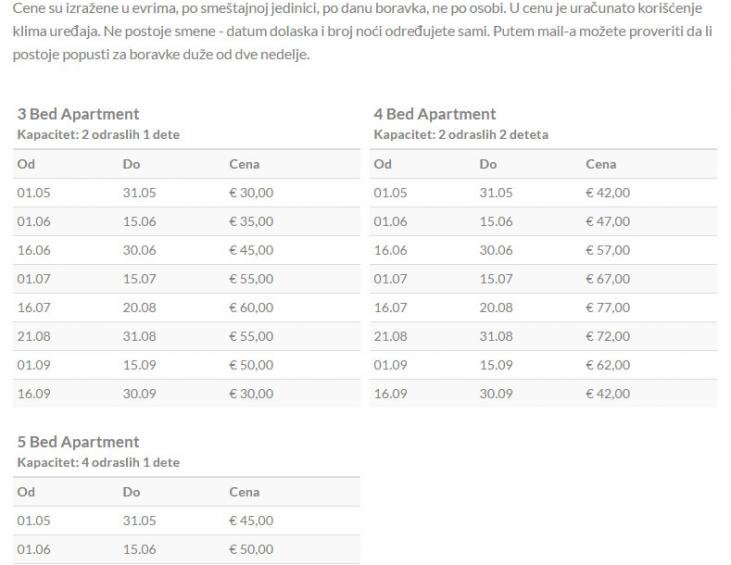This screenshot has width=731, height=565.
Task: Select the € 60,00 price cell
Action: [x=251, y=308]
